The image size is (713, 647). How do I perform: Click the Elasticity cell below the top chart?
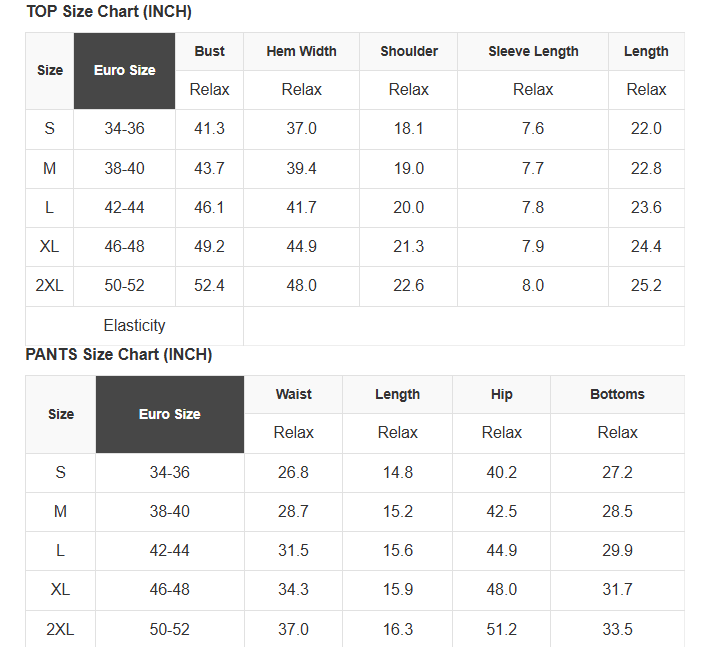point(134,325)
